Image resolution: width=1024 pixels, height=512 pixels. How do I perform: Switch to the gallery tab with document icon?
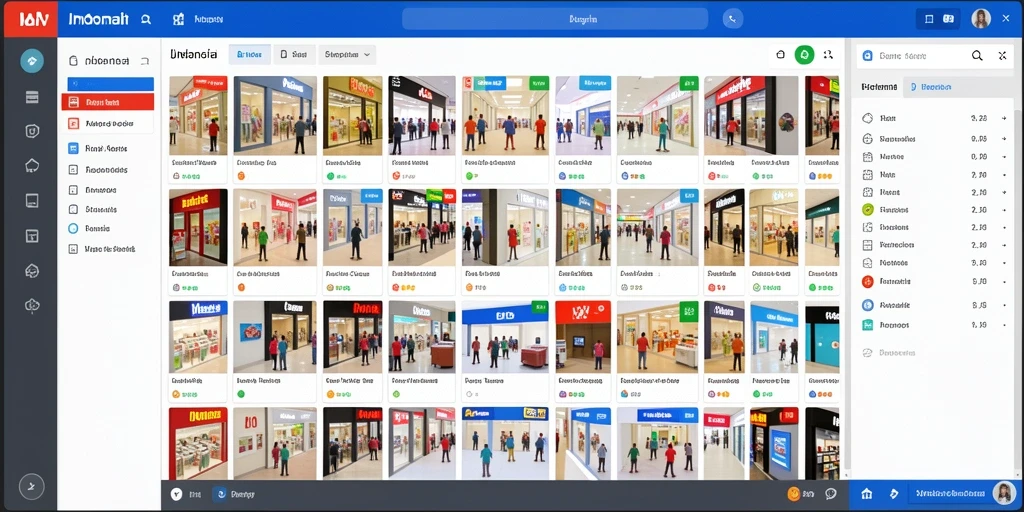pos(294,55)
